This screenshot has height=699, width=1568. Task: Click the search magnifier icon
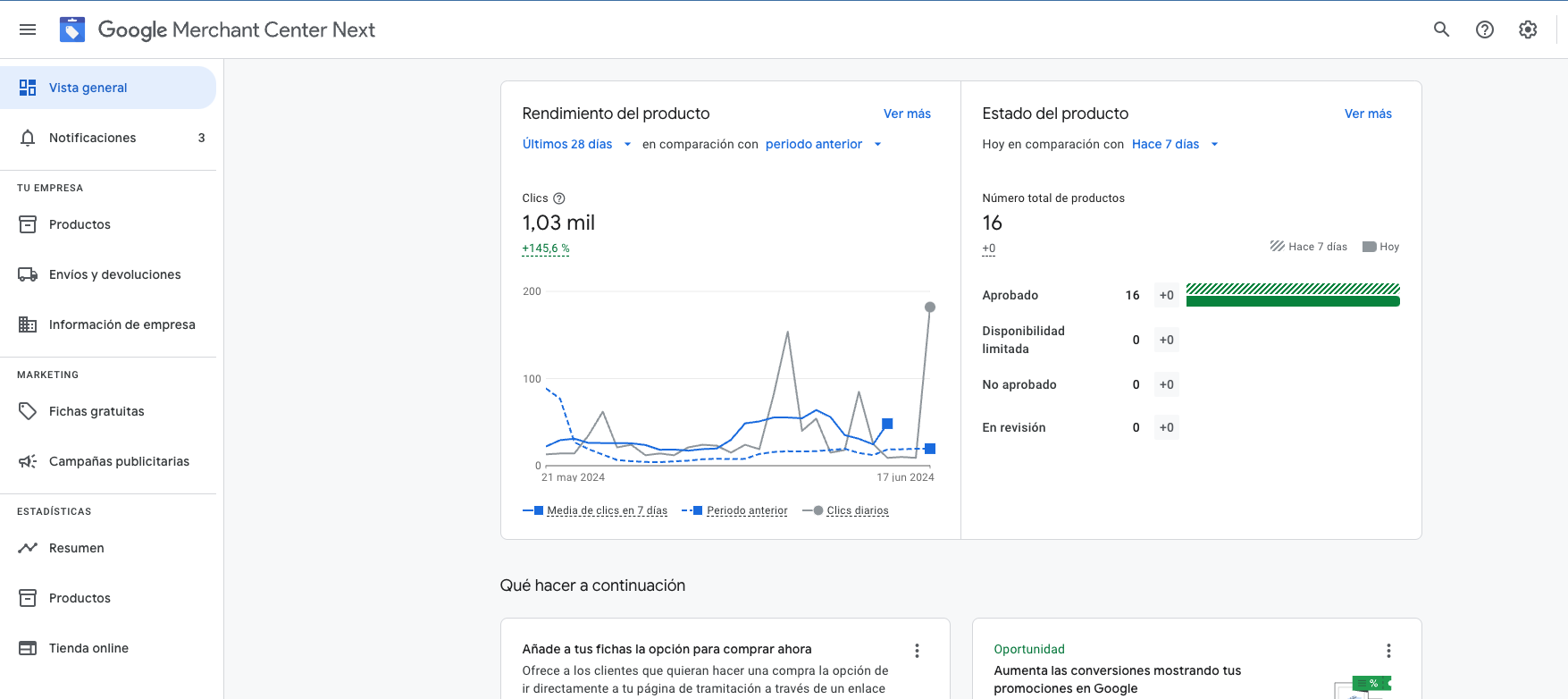[1441, 29]
